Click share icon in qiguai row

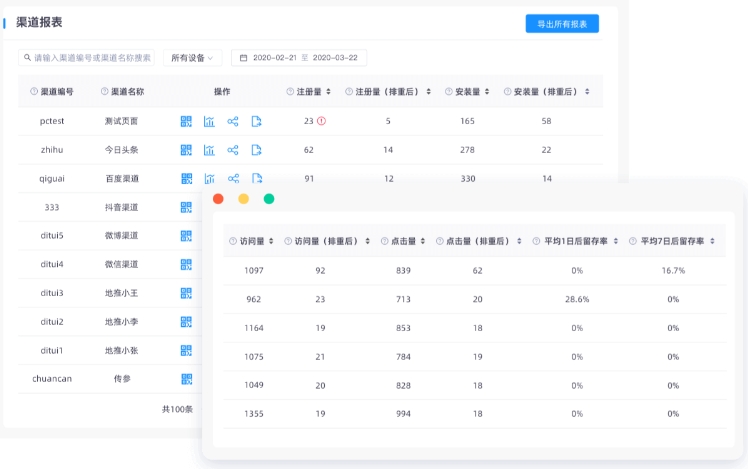point(233,178)
